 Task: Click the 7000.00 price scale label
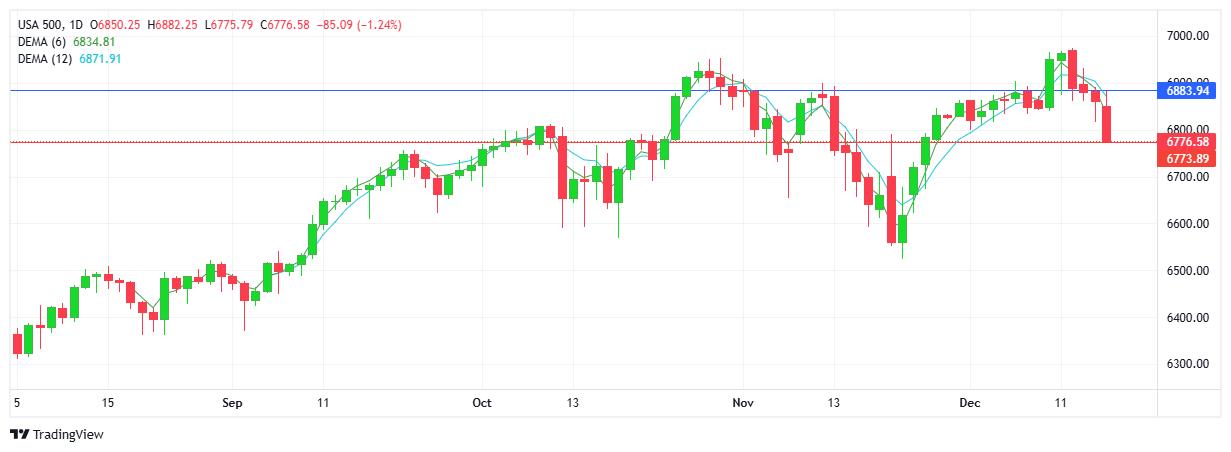pos(1188,36)
